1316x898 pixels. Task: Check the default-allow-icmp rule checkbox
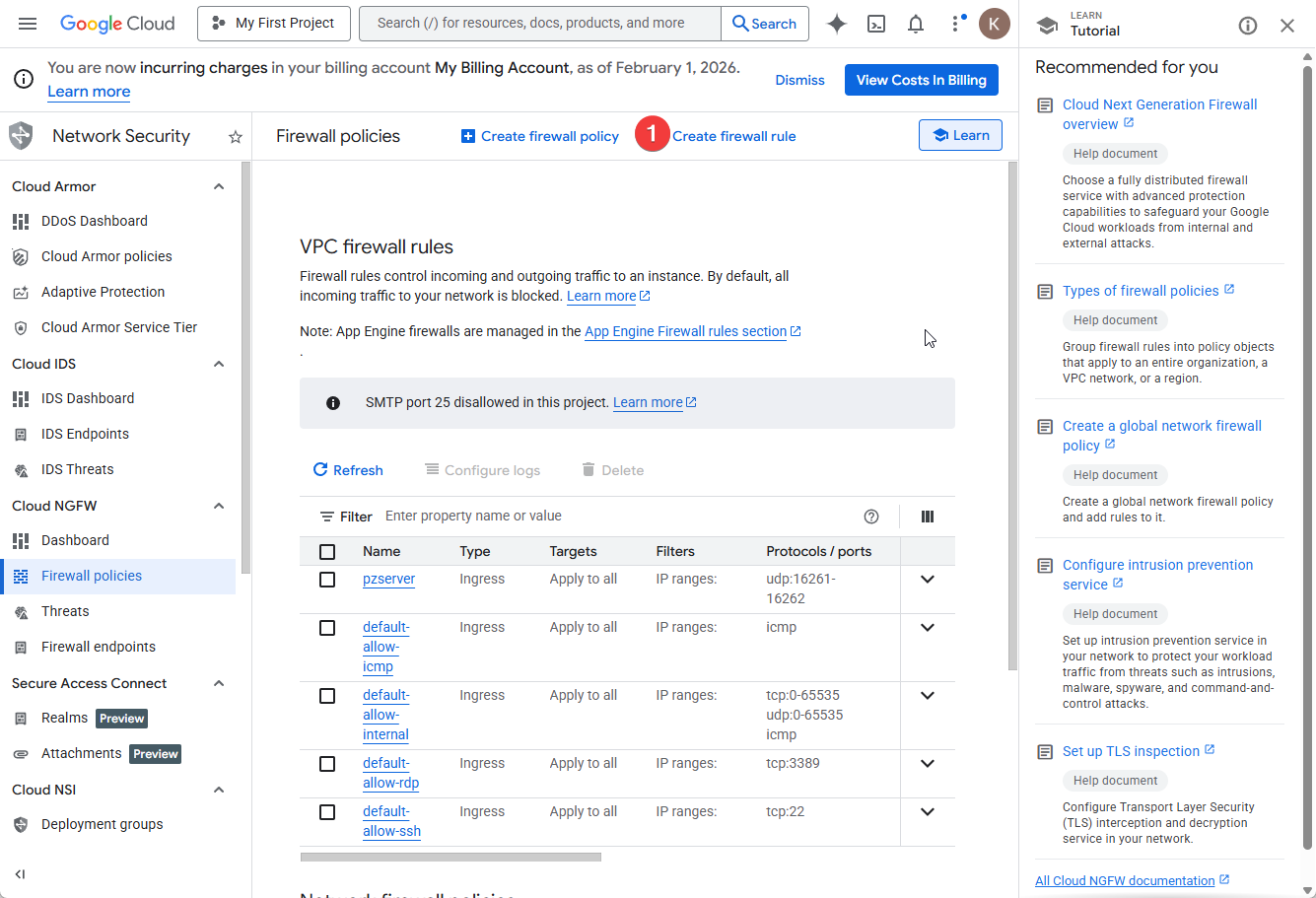click(x=327, y=628)
